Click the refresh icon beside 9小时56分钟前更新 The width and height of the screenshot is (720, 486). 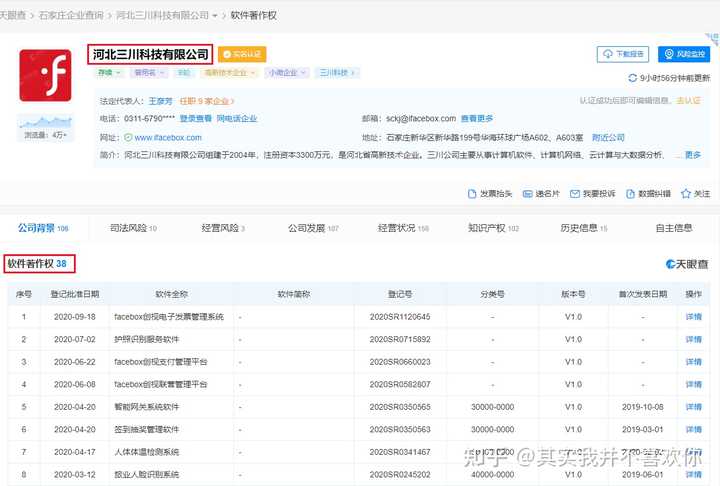pos(632,78)
